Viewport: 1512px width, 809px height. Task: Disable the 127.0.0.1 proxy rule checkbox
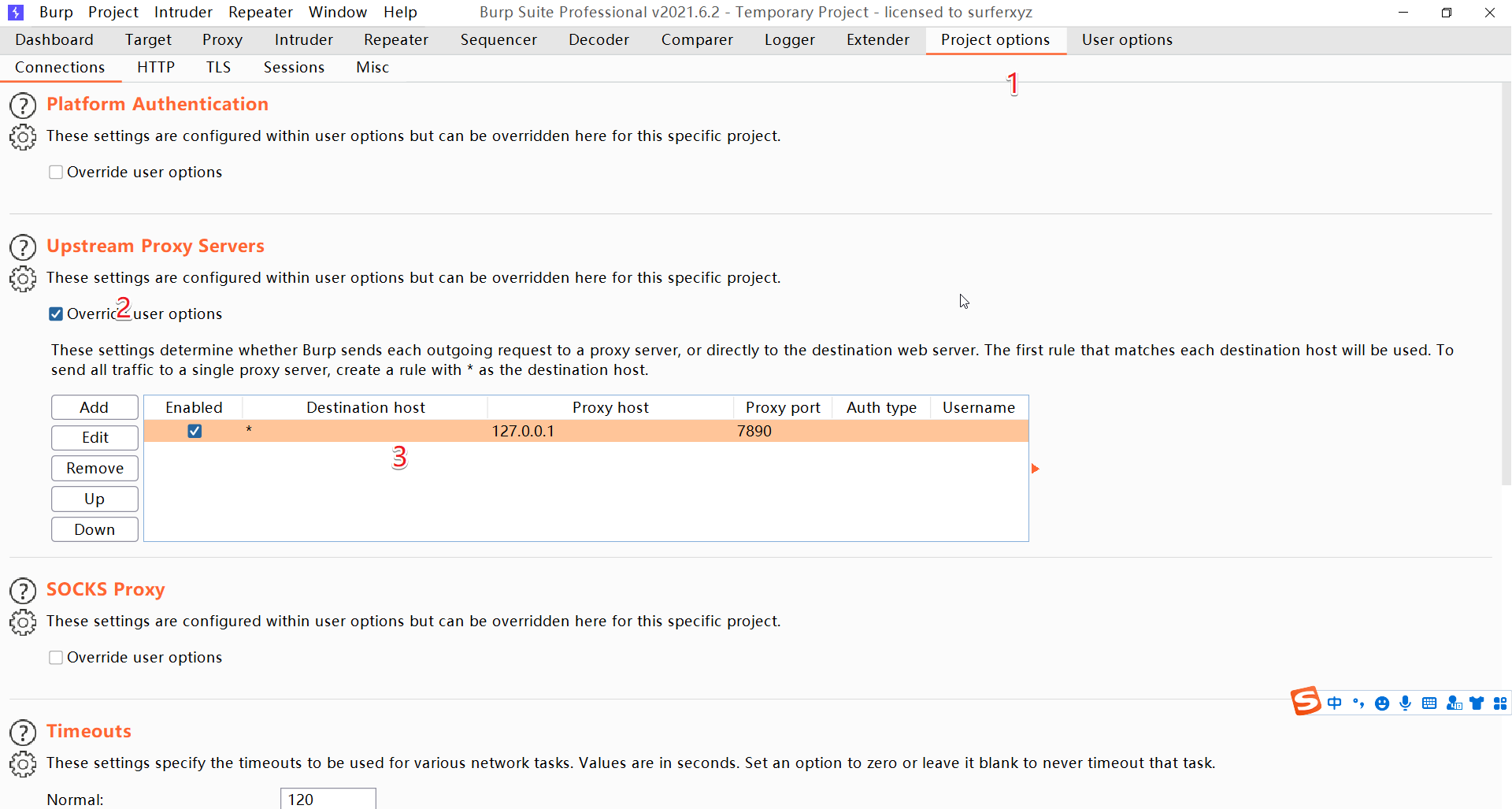195,431
